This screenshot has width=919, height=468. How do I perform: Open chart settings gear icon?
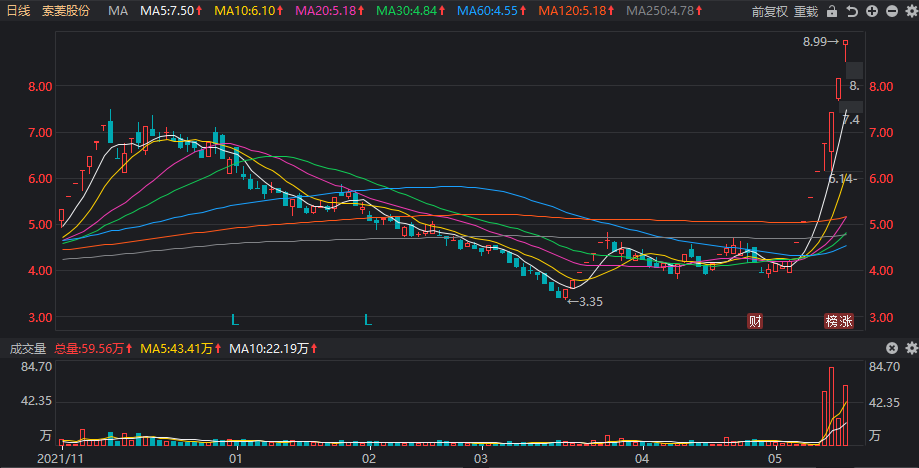[911, 11]
